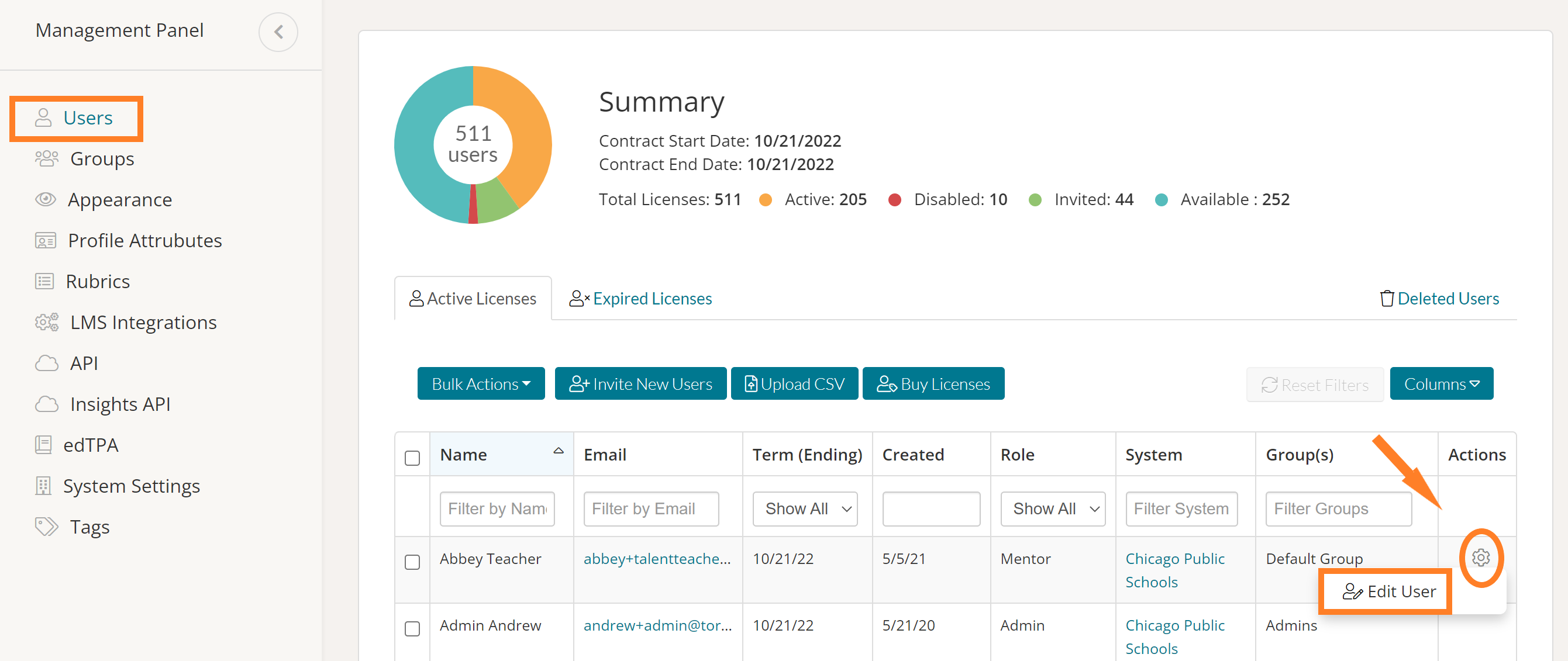Click the Tags icon in sidebar

[x=47, y=527]
